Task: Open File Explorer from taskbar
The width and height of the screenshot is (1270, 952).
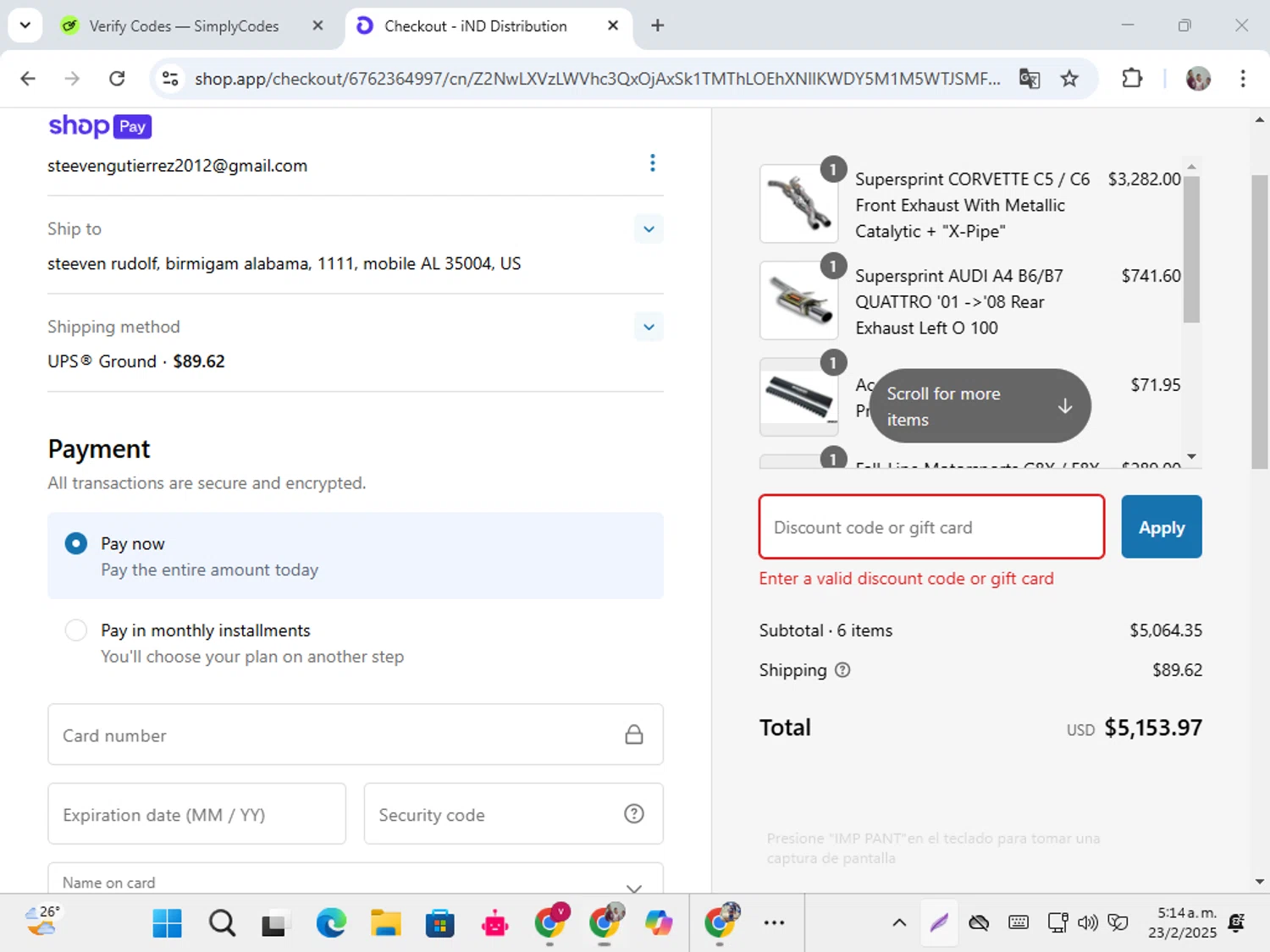Action: click(385, 923)
